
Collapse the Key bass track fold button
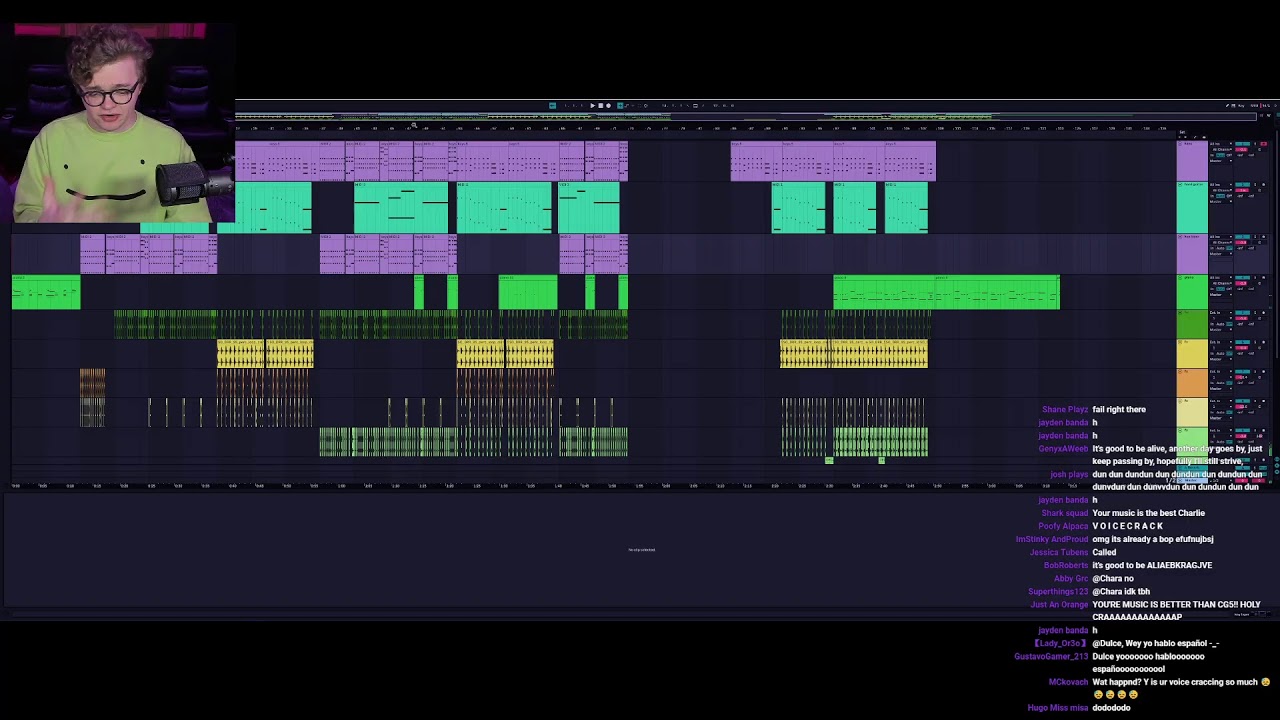pos(1180,237)
